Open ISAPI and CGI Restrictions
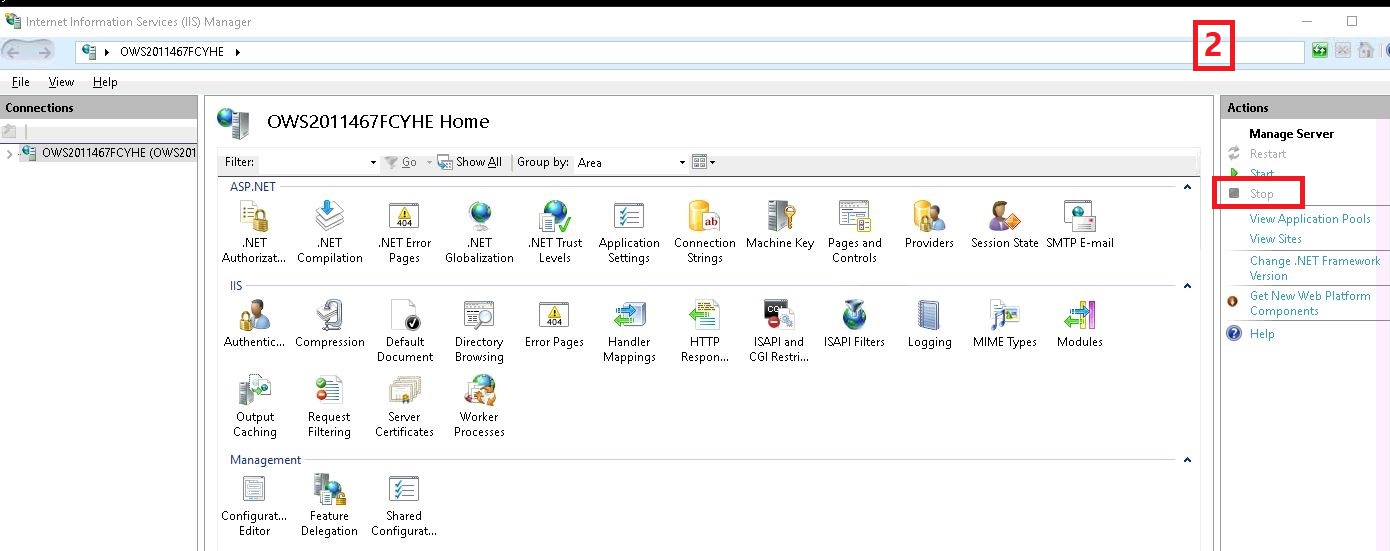The image size is (1390, 551). (x=779, y=330)
